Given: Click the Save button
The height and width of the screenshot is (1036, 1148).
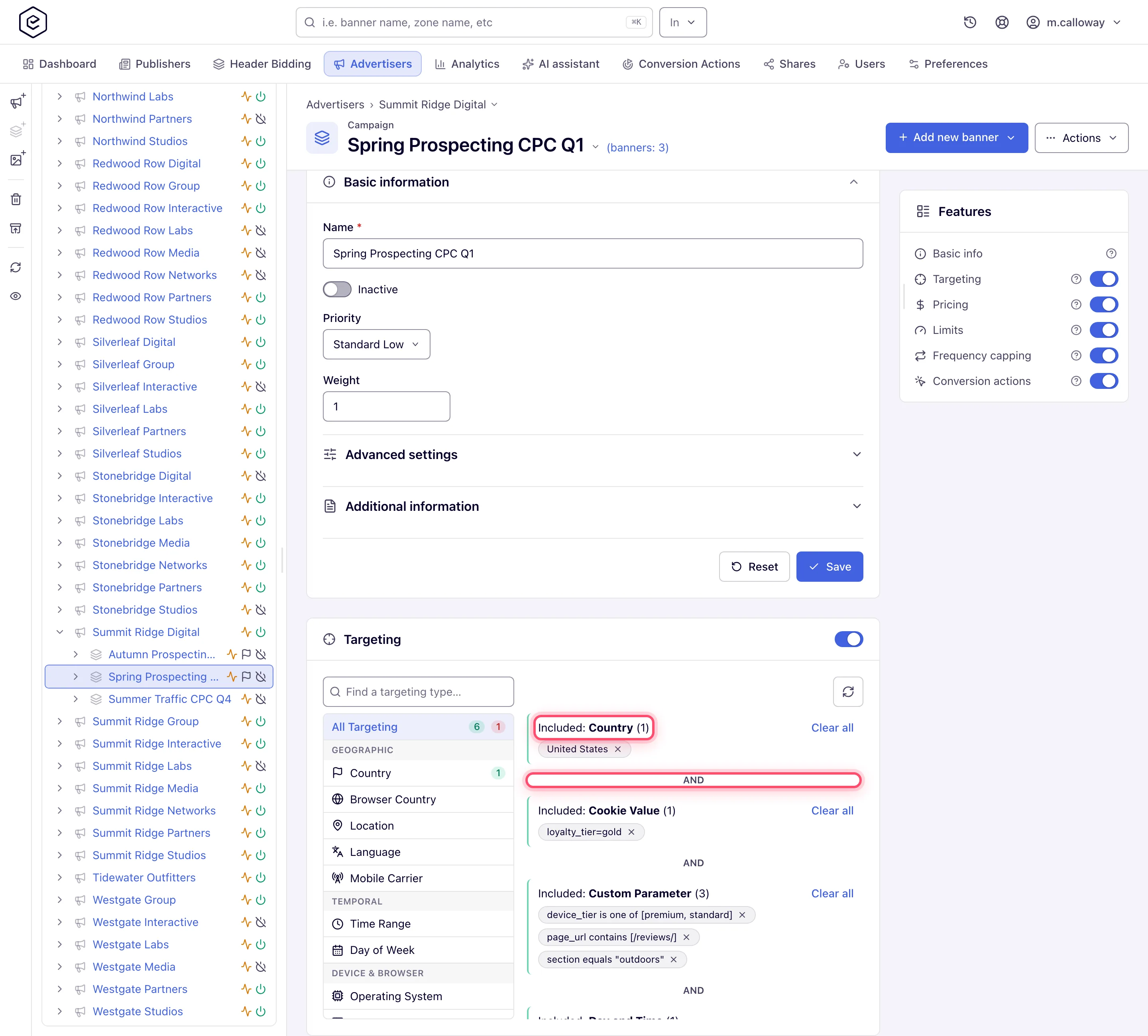Looking at the screenshot, I should coord(829,566).
